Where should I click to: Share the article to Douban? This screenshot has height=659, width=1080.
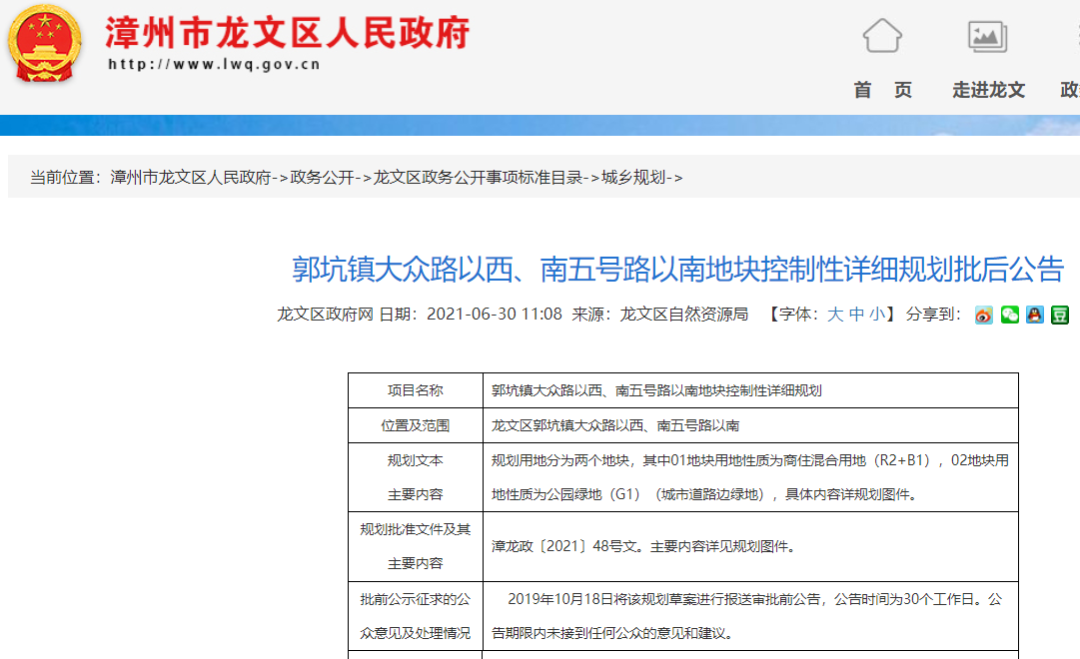(x=1060, y=315)
